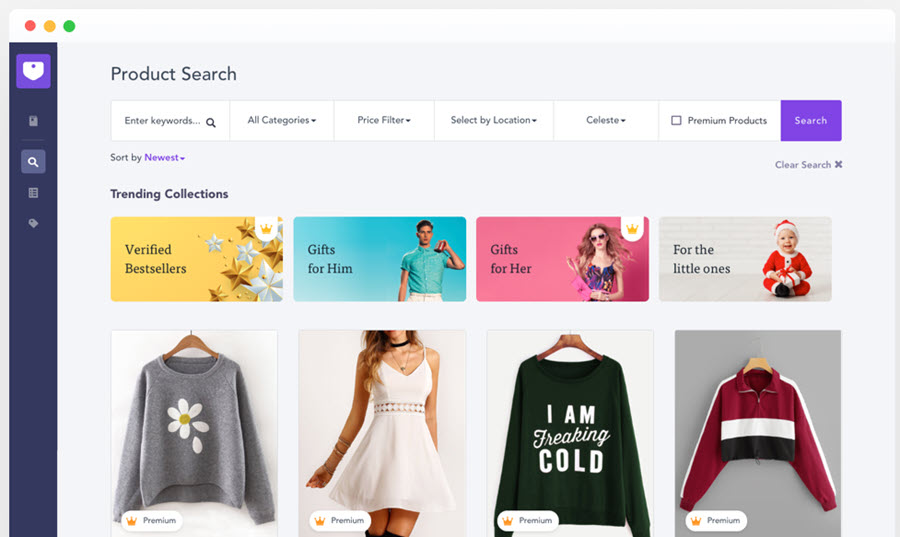Open the Gifts for Her collection

562,259
